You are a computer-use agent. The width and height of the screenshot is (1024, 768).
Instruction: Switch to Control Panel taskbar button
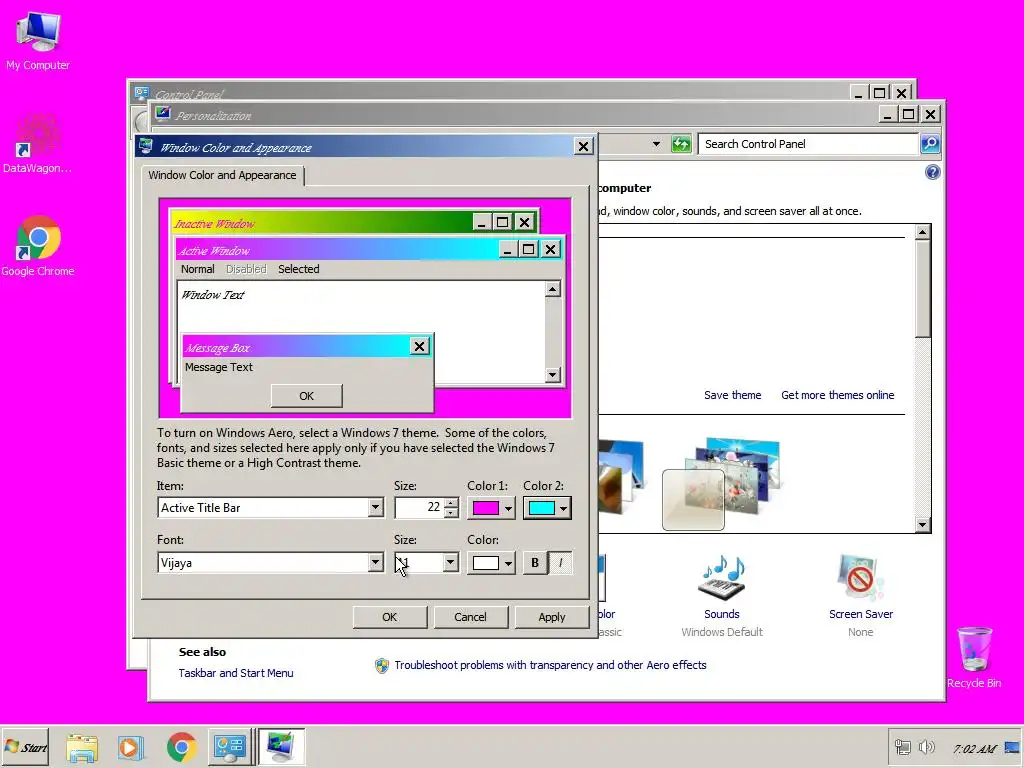click(x=230, y=747)
